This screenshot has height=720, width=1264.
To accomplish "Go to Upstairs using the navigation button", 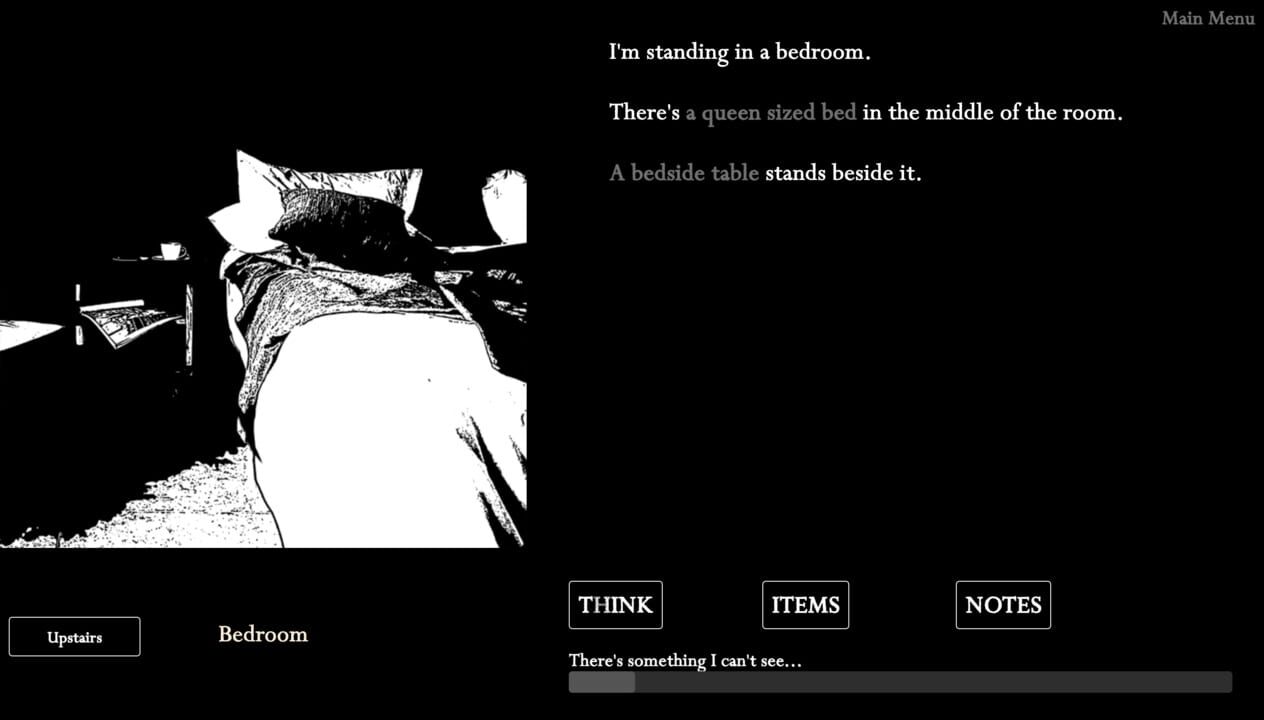I will (x=74, y=637).
